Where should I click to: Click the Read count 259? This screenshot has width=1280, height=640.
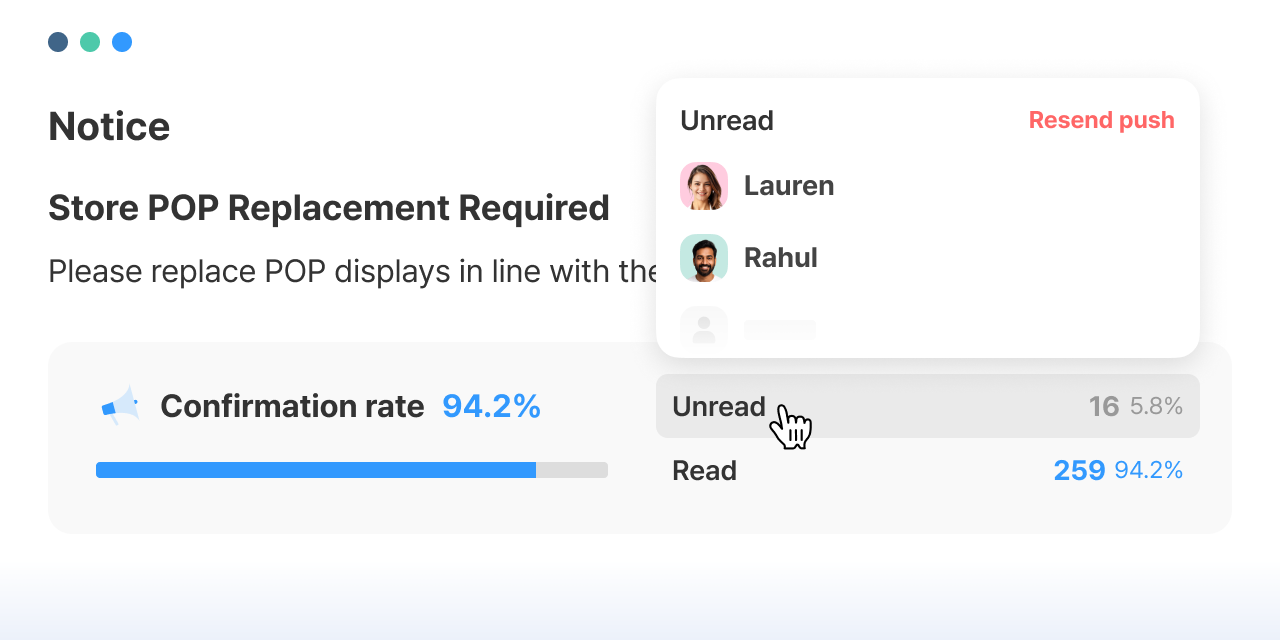1079,470
